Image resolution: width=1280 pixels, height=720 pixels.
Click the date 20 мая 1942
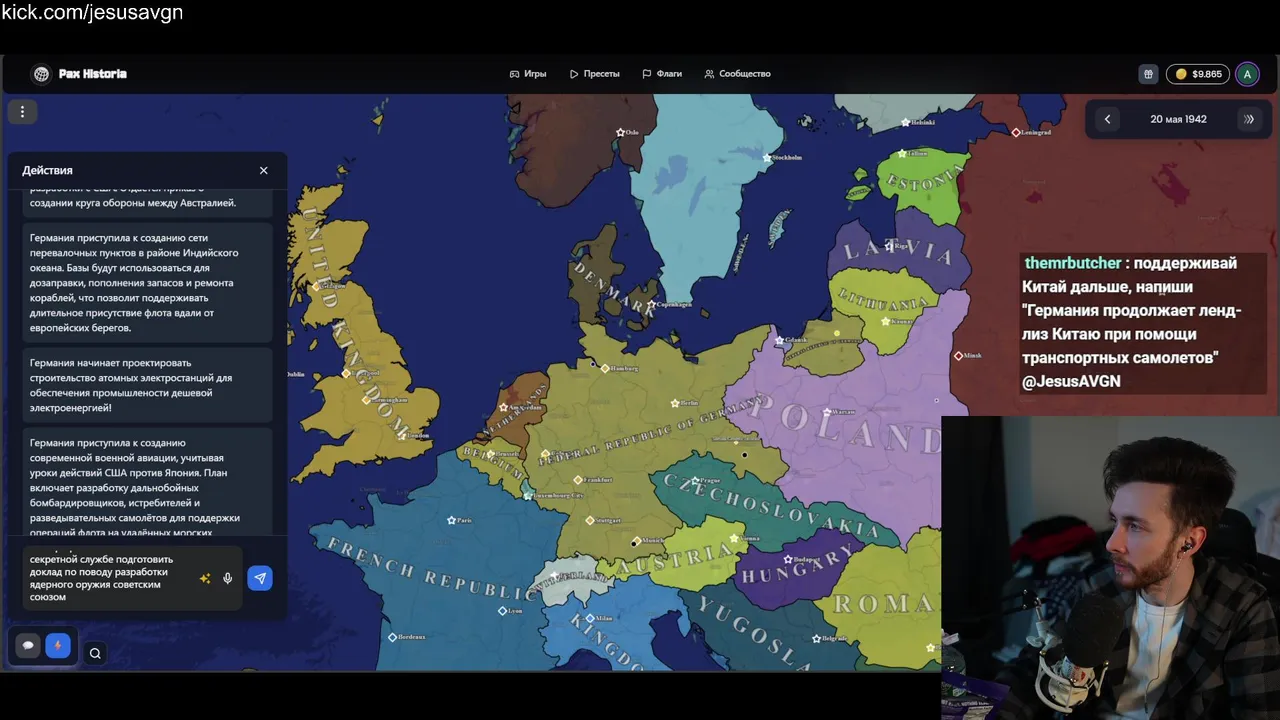(x=1178, y=119)
